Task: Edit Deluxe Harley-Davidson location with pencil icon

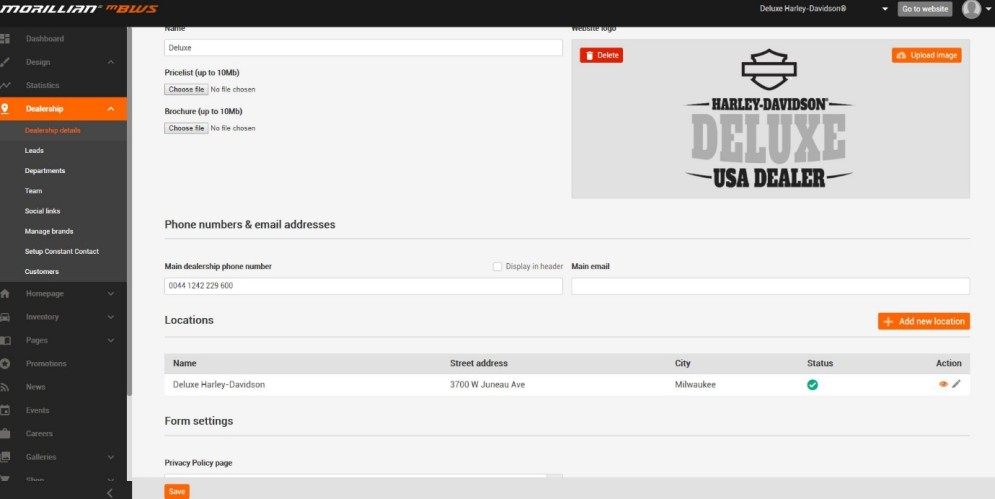Action: [x=956, y=384]
